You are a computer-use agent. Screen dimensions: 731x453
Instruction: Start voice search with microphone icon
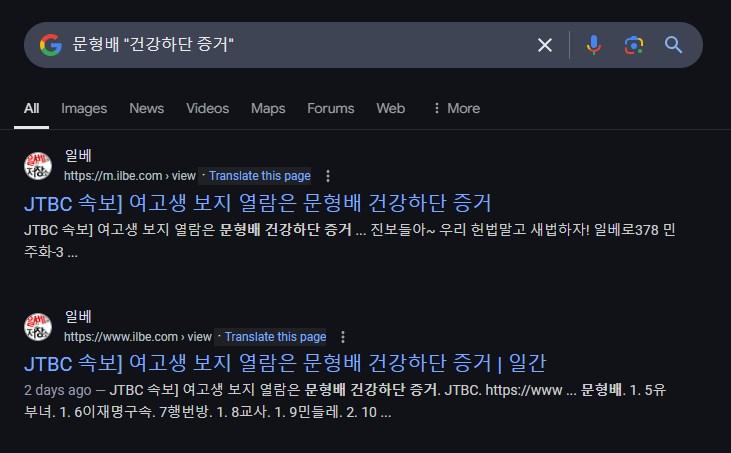pos(593,45)
